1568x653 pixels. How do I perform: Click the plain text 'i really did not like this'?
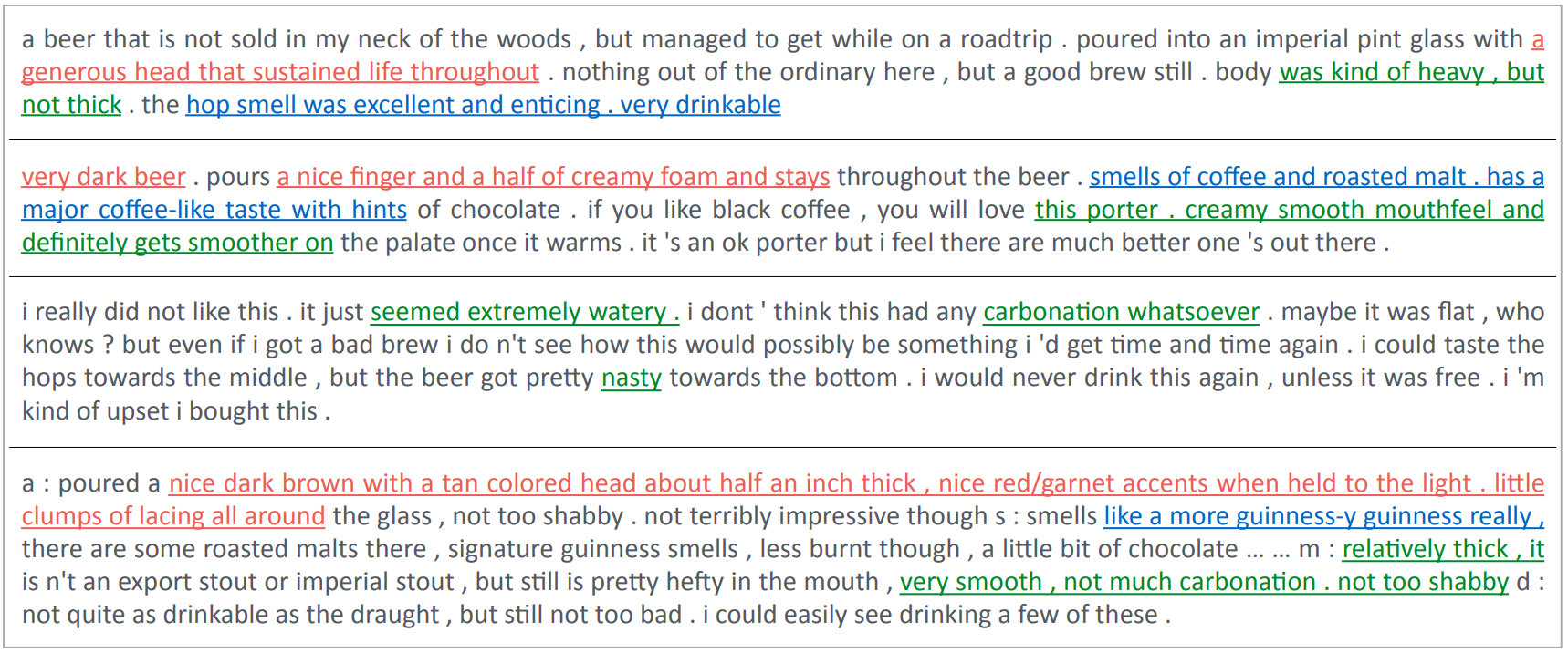pos(151,312)
